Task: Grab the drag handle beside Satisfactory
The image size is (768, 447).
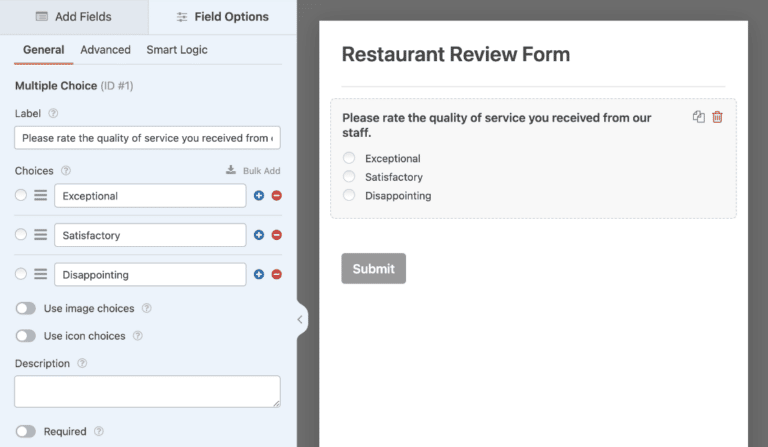Action: click(40, 235)
